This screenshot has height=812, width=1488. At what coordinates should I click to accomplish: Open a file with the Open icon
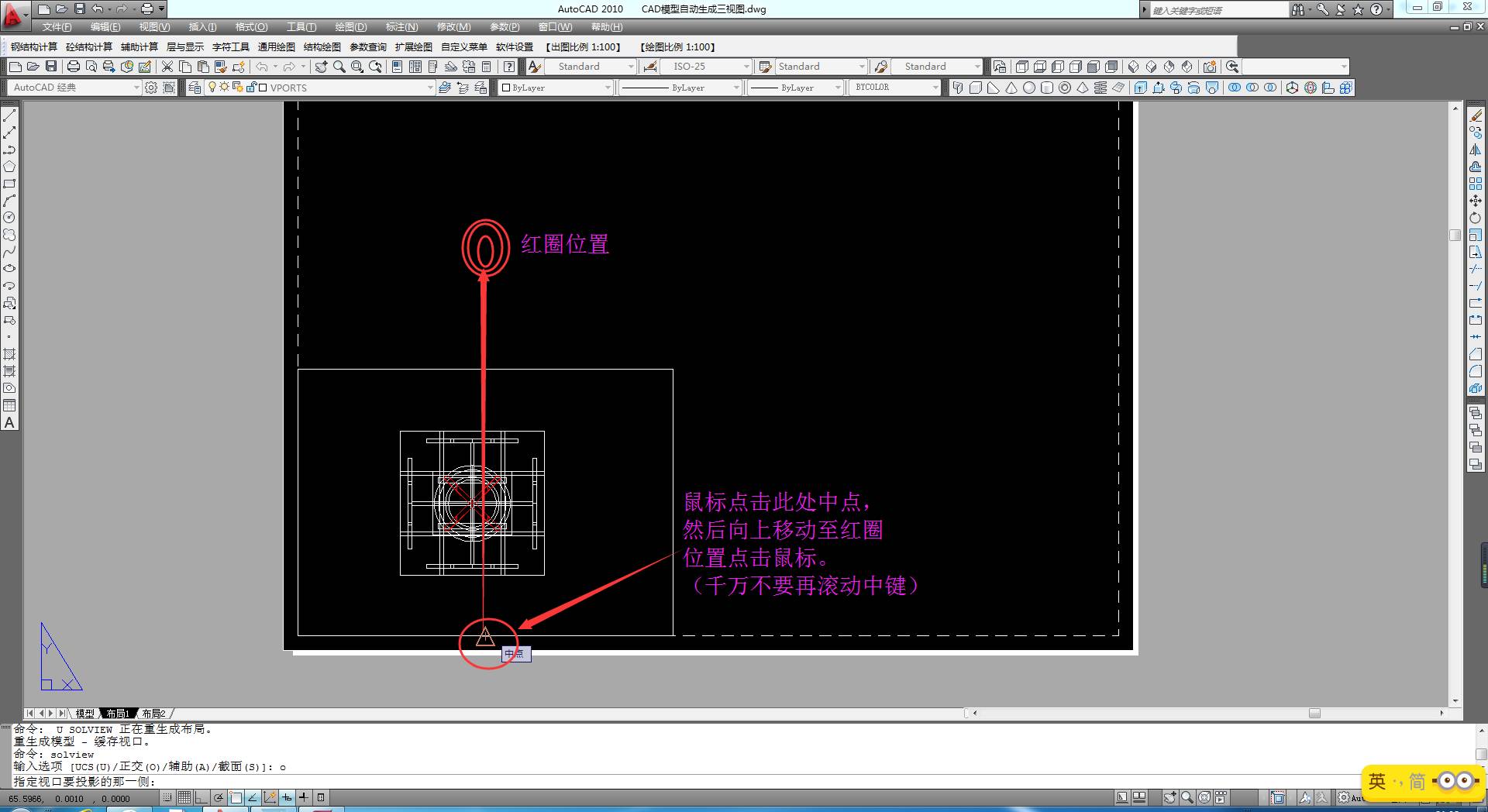pos(33,67)
